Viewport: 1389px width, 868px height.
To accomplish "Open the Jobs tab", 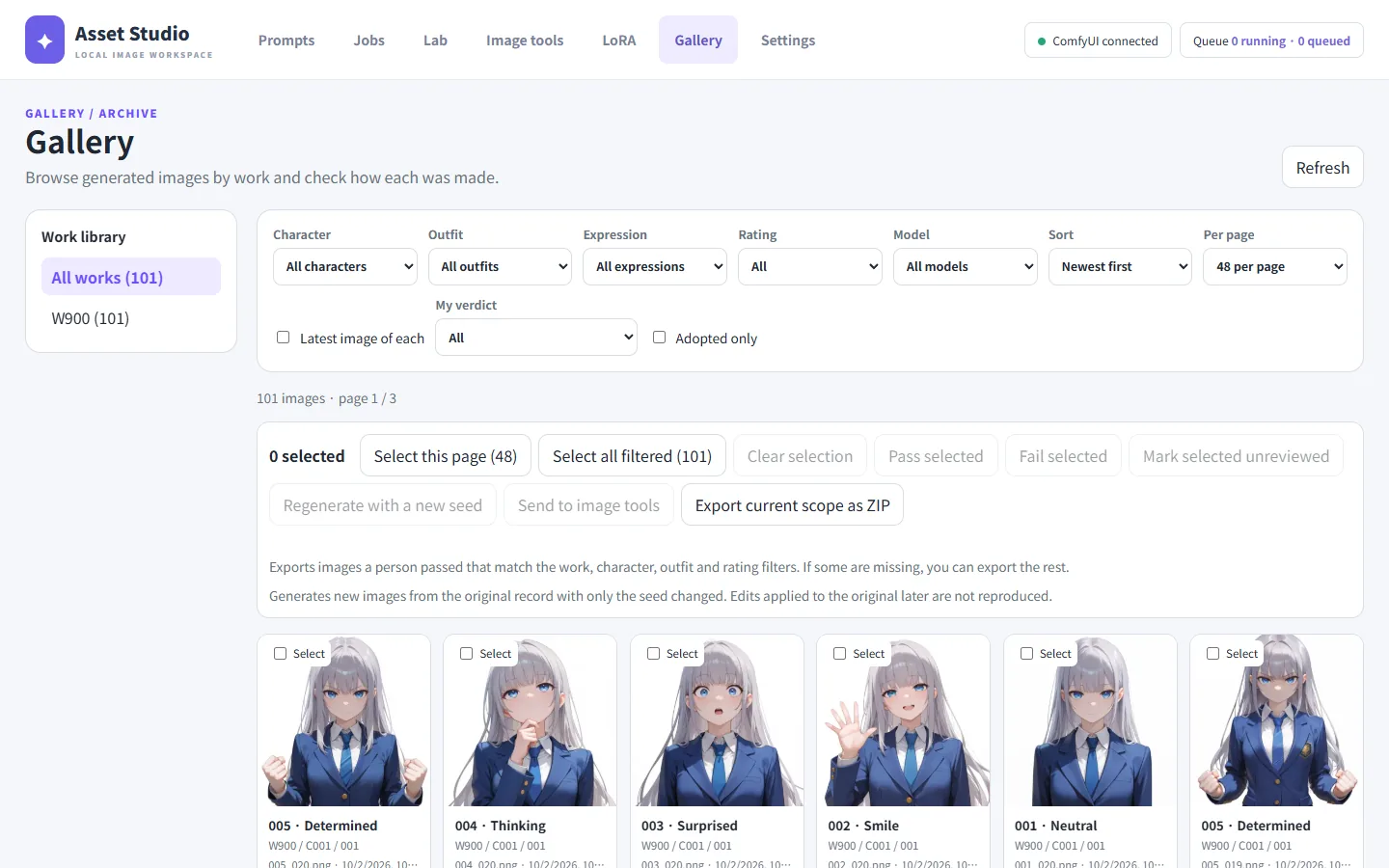I will click(368, 40).
